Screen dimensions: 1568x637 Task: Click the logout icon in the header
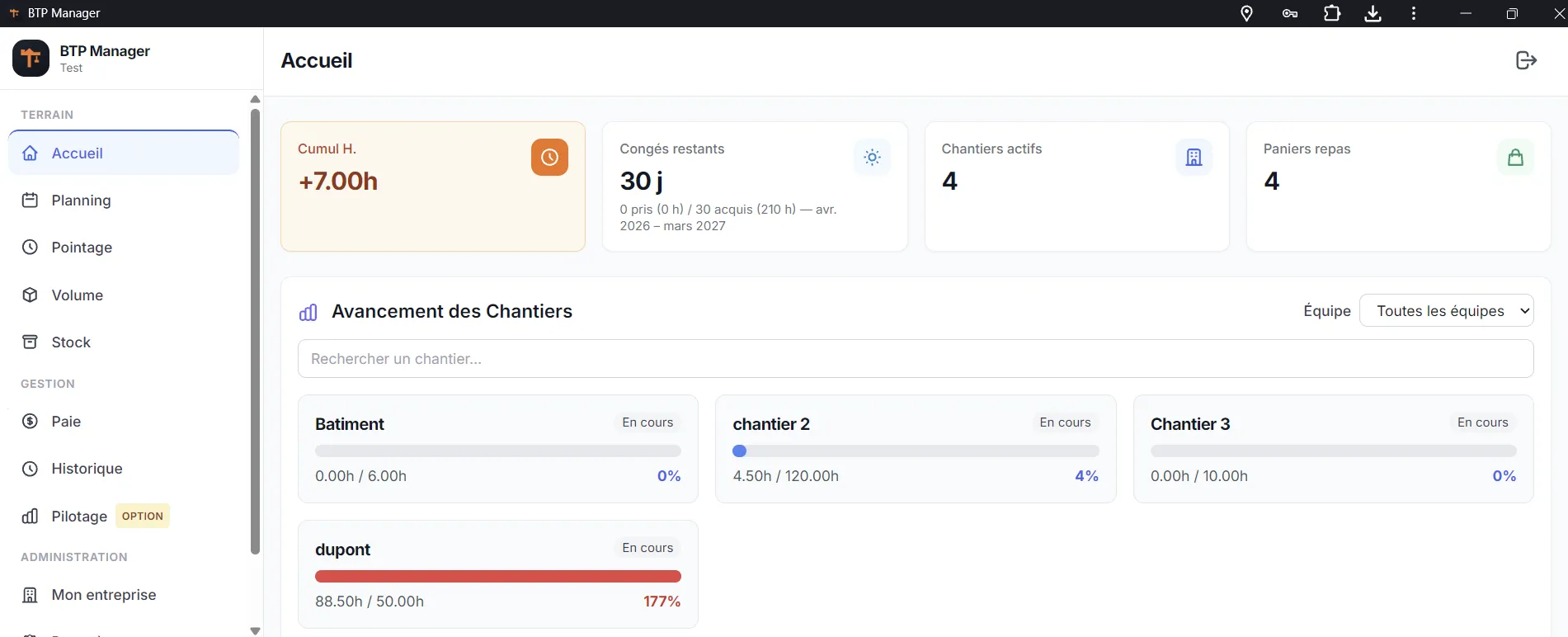[1526, 60]
